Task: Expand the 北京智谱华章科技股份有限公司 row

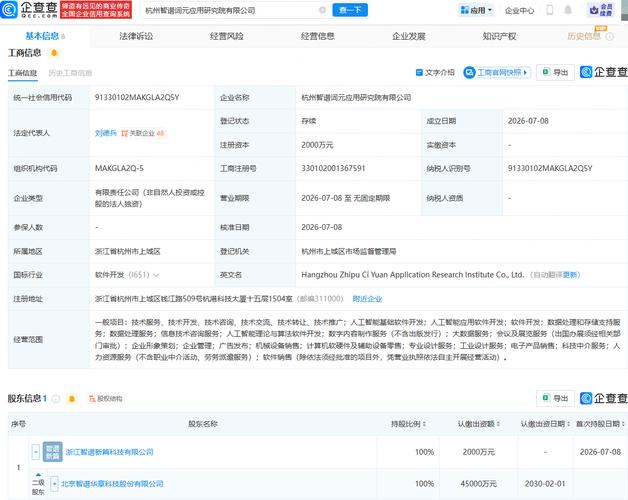Action: [x=54, y=484]
